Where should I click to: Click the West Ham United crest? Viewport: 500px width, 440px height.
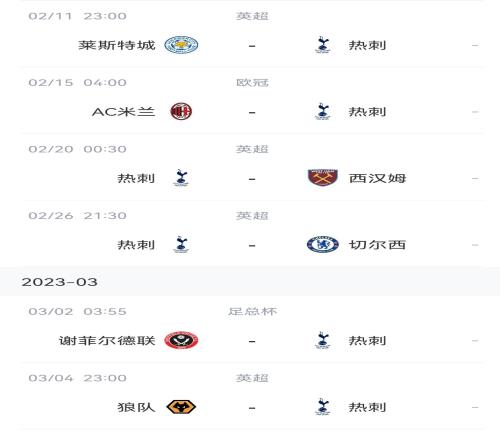coord(323,178)
